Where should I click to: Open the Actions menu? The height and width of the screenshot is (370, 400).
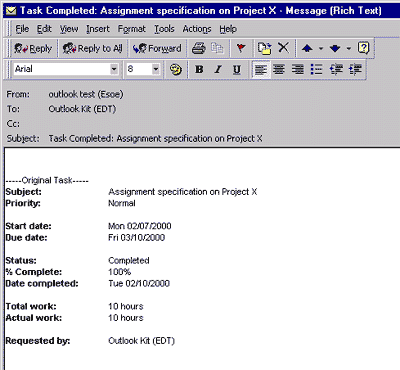pyautogui.click(x=197, y=29)
